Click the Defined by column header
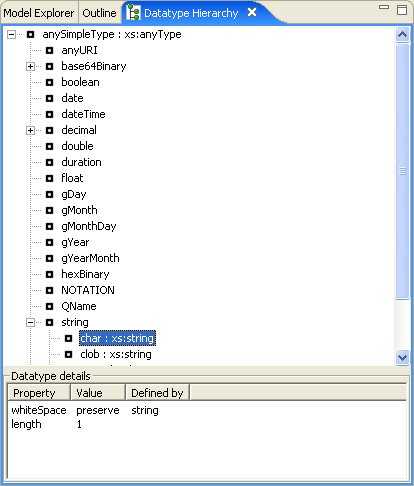 coord(157,393)
